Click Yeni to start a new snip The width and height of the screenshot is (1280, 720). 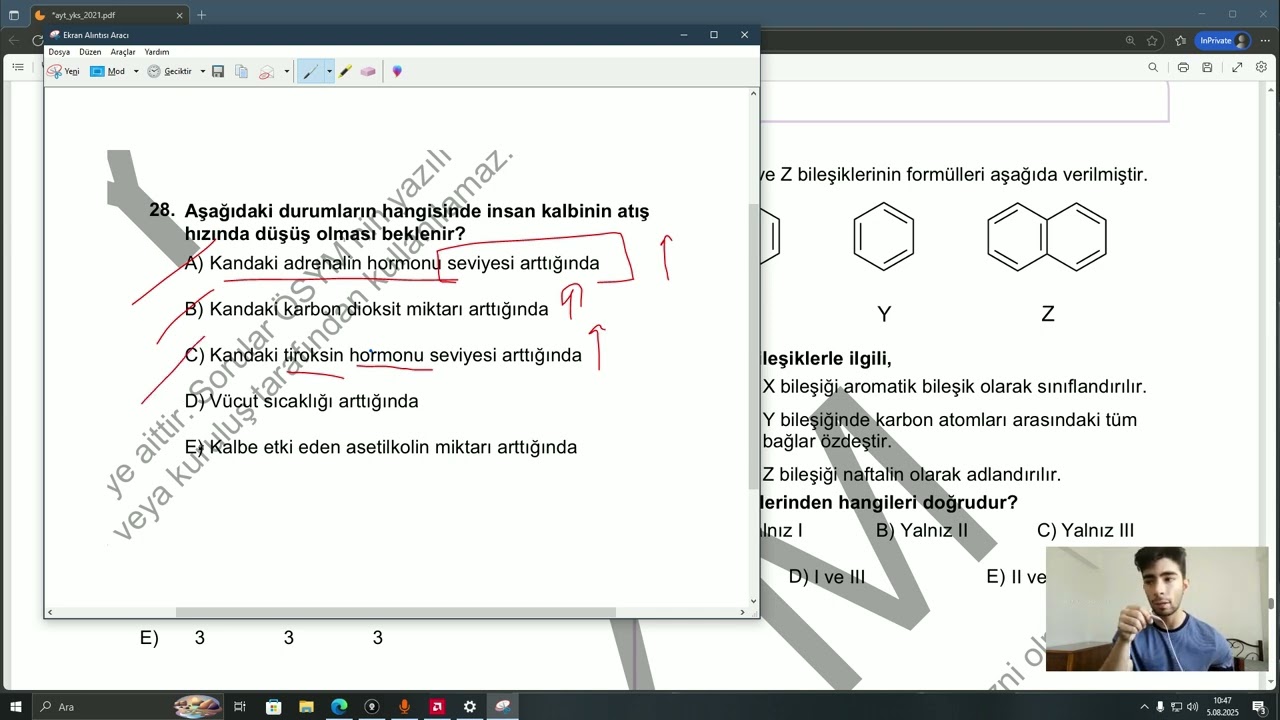coord(63,71)
